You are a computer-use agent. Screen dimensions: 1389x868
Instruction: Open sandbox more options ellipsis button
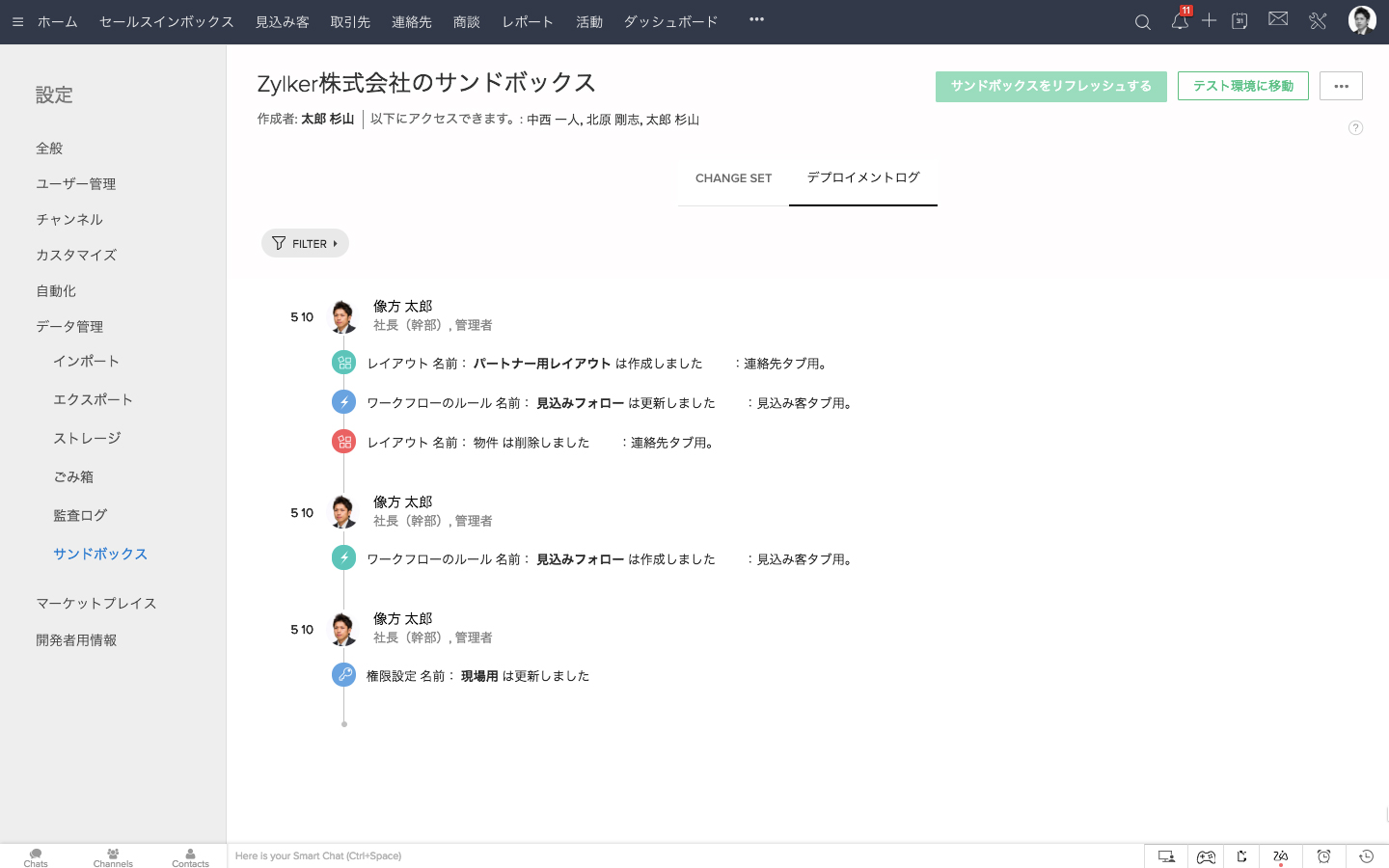point(1341,86)
